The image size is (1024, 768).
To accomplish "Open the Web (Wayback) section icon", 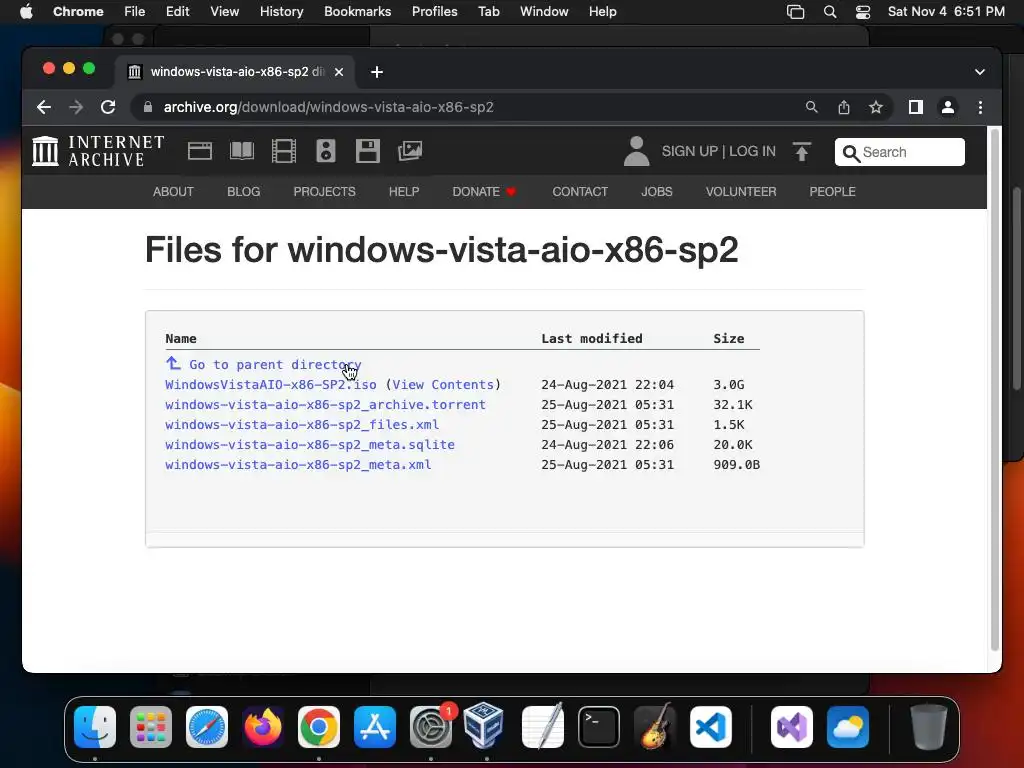I will [x=200, y=151].
